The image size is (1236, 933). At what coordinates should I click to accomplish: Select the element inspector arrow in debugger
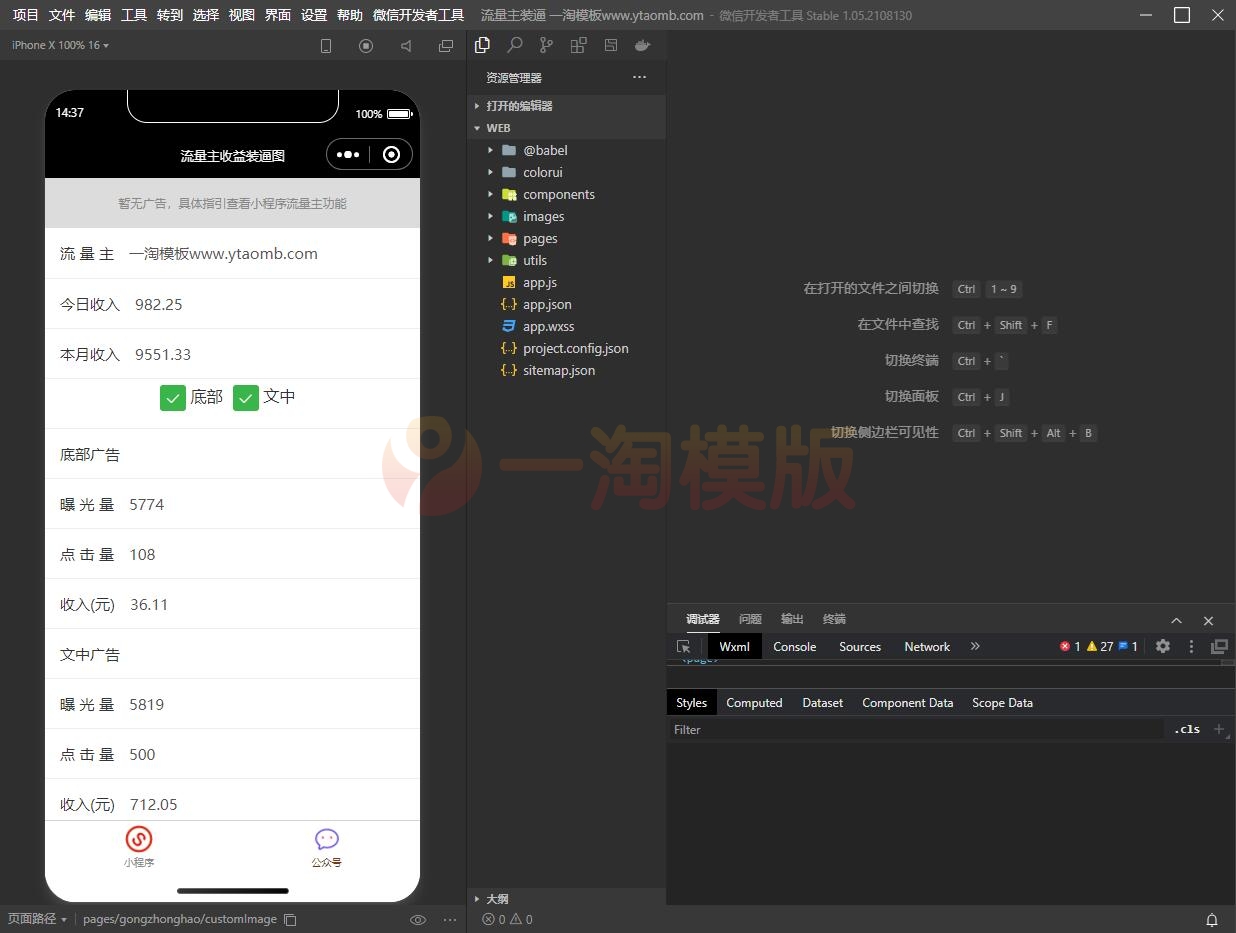(x=685, y=647)
